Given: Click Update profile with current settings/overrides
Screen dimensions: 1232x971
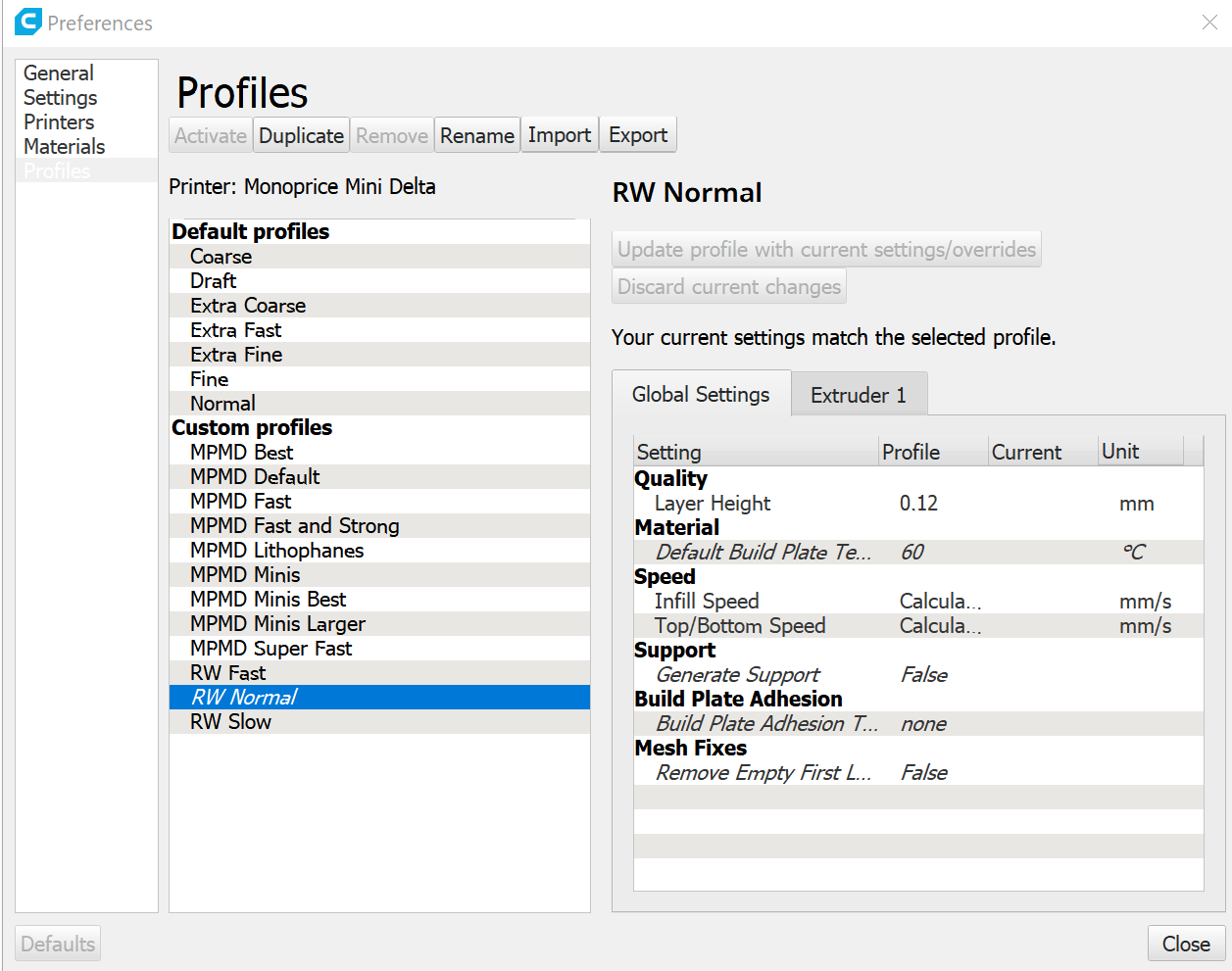Looking at the screenshot, I should point(826,249).
